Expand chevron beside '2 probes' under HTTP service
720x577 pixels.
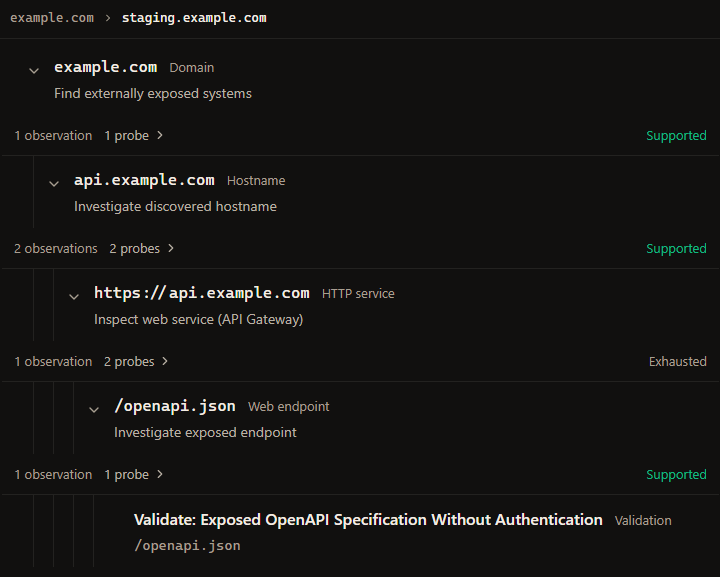point(165,361)
